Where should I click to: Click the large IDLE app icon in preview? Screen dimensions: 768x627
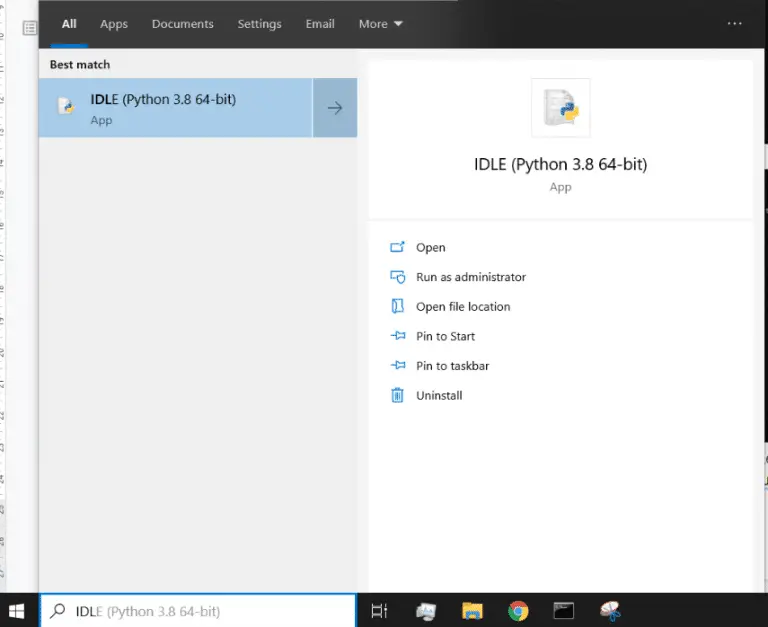pyautogui.click(x=560, y=107)
